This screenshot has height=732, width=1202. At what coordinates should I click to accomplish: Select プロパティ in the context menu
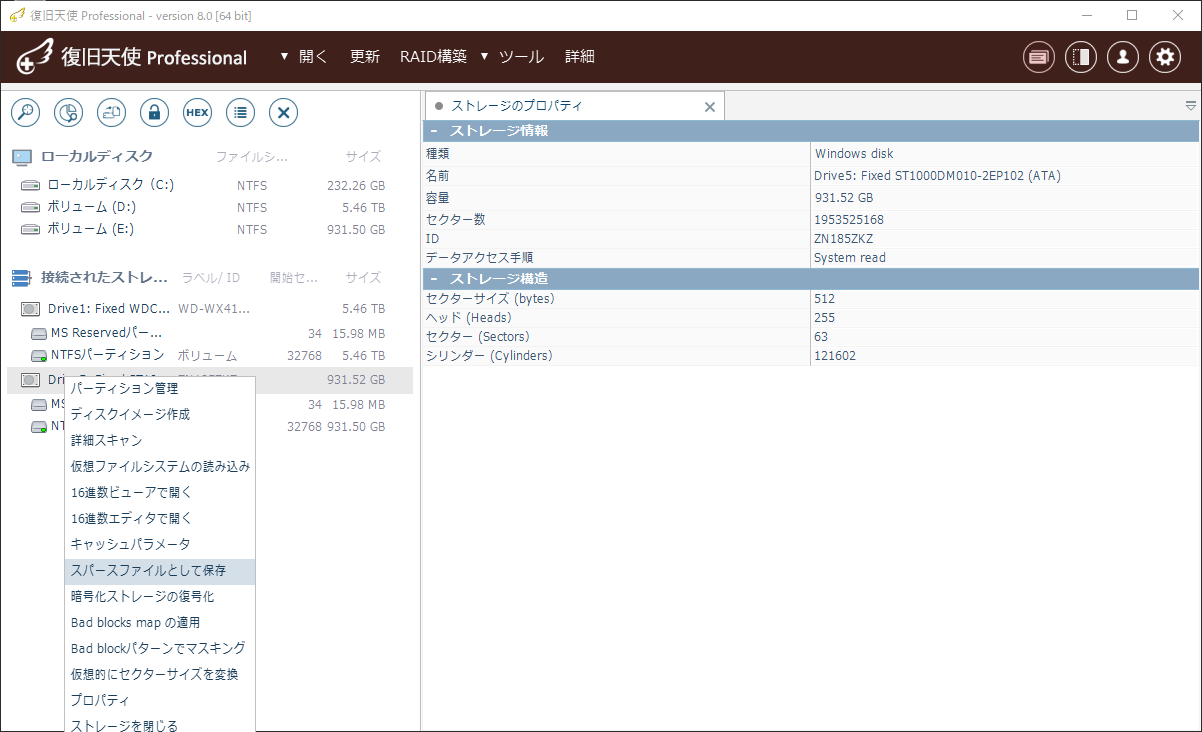coord(160,700)
